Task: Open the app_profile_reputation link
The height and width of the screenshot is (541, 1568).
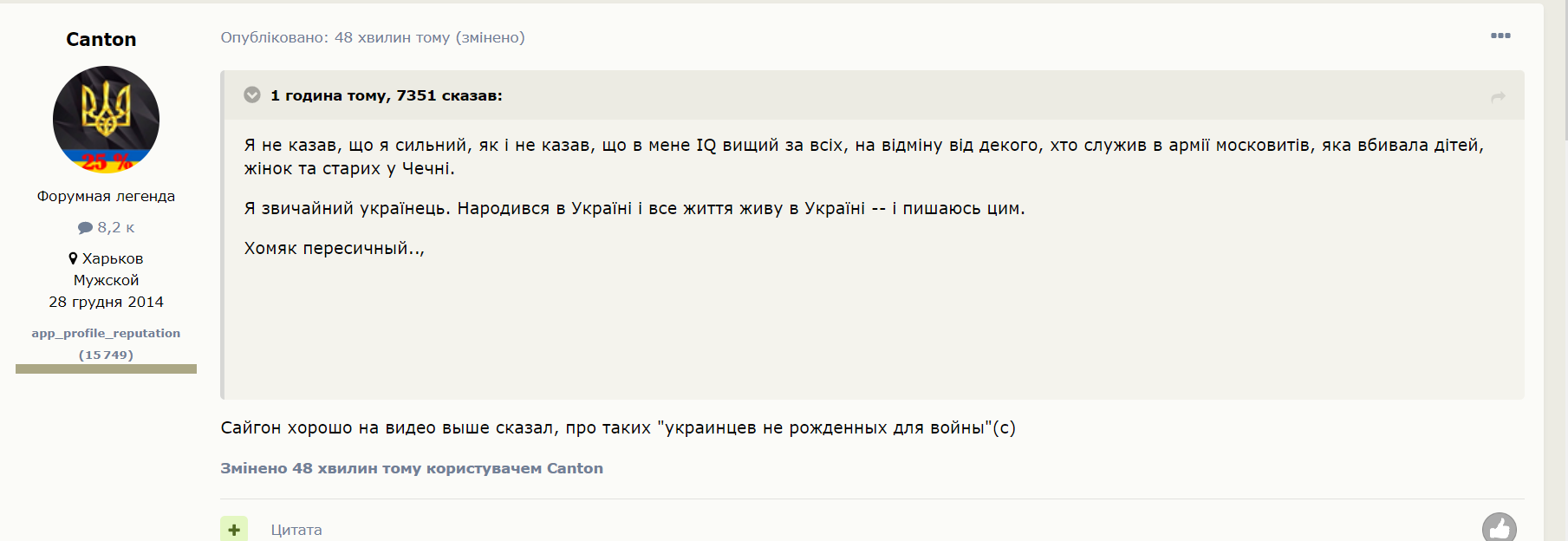Action: pyautogui.click(x=106, y=333)
